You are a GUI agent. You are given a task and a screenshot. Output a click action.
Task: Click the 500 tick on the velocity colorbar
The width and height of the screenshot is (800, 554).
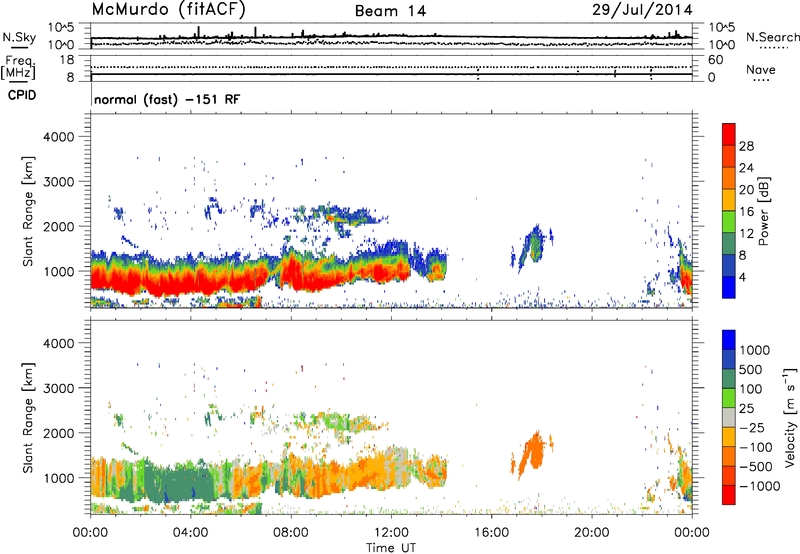751,369
